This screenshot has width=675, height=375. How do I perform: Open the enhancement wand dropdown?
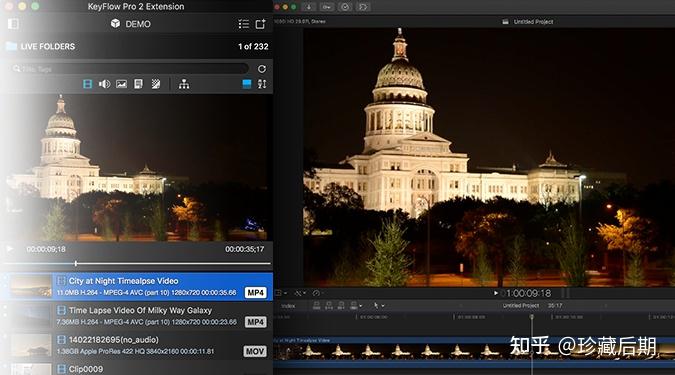(300, 293)
